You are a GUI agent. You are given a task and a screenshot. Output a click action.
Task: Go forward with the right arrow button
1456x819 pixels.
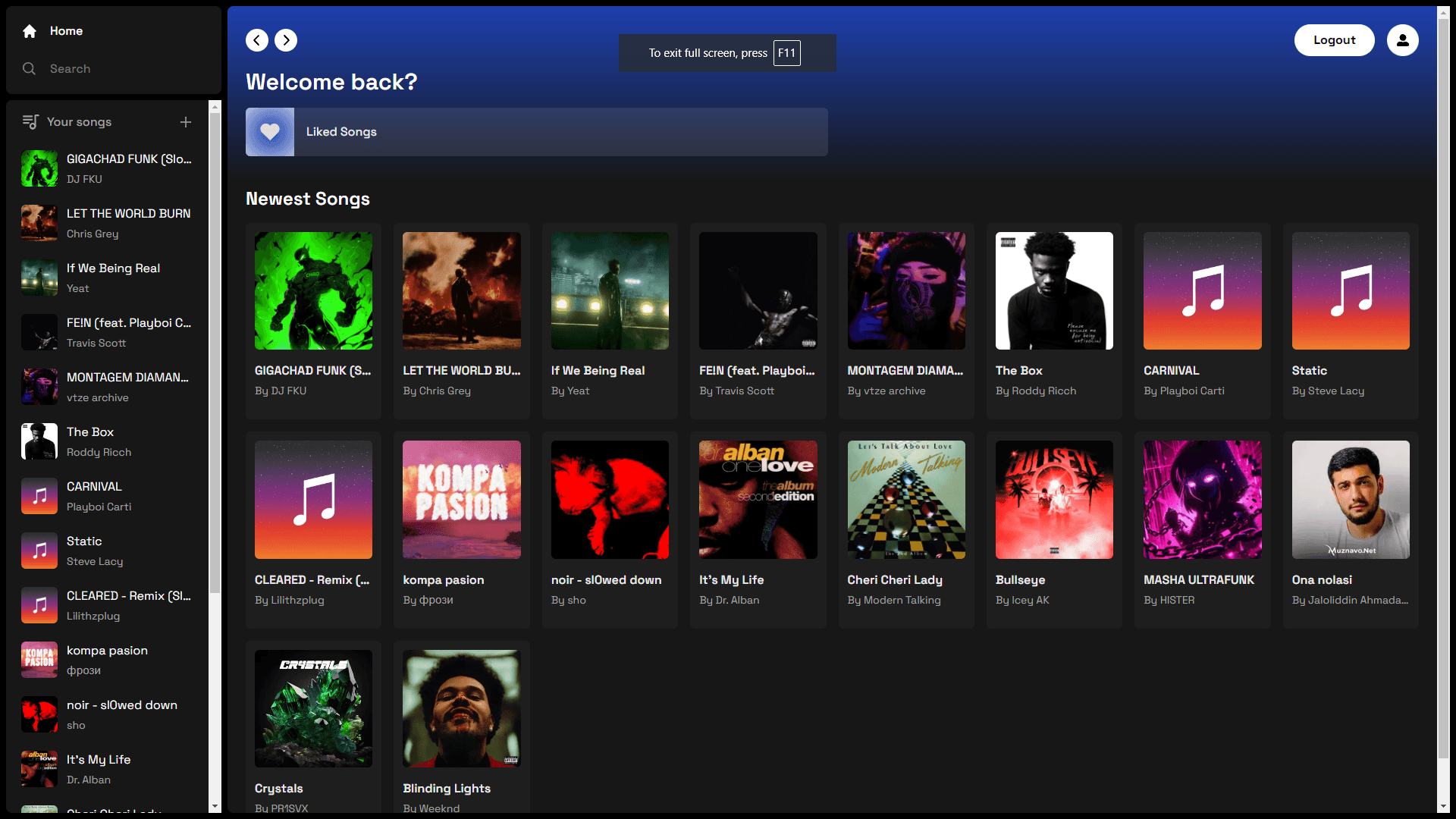286,40
